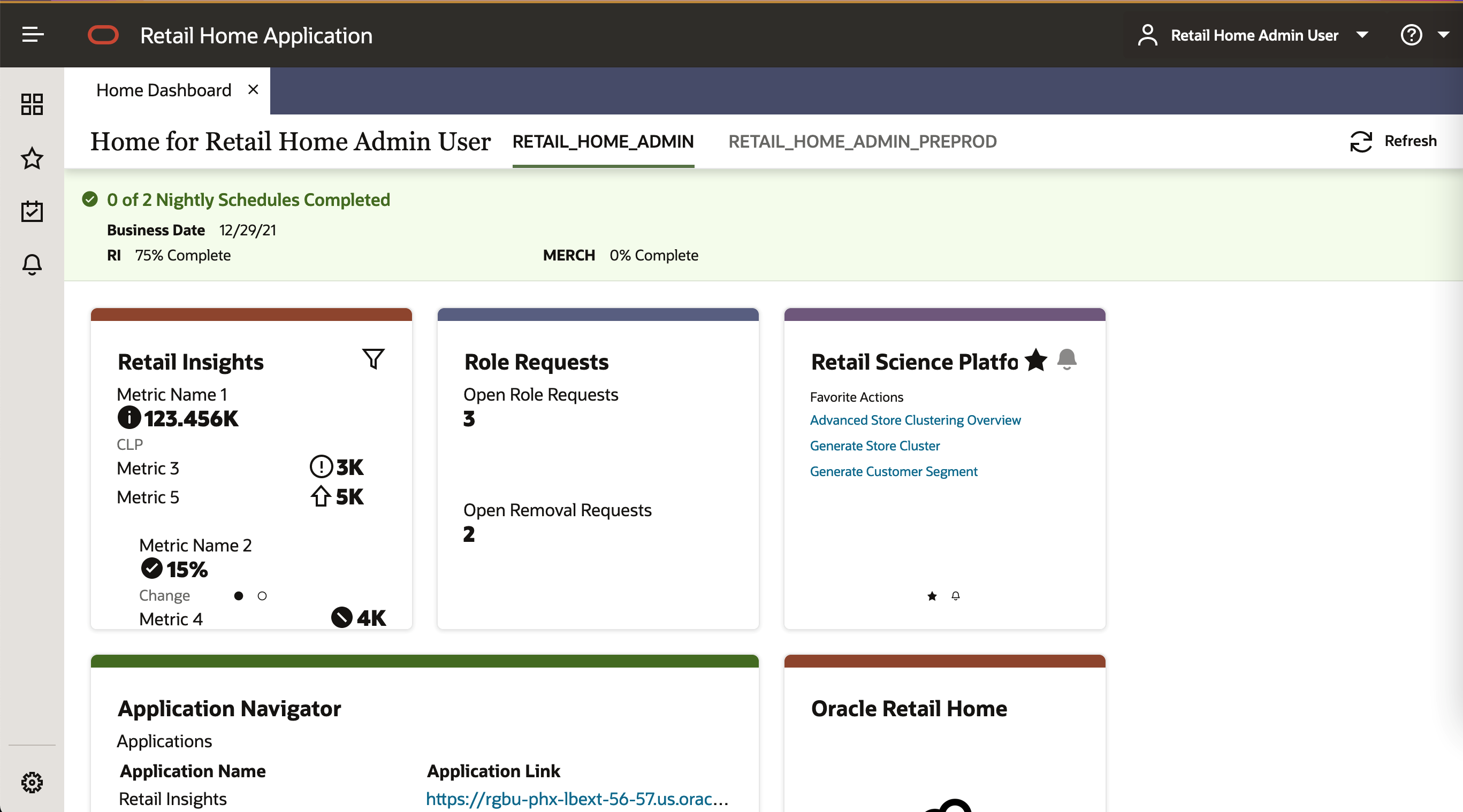The height and width of the screenshot is (812, 1463).
Task: Switch to notifications page bell indicator
Action: (956, 596)
